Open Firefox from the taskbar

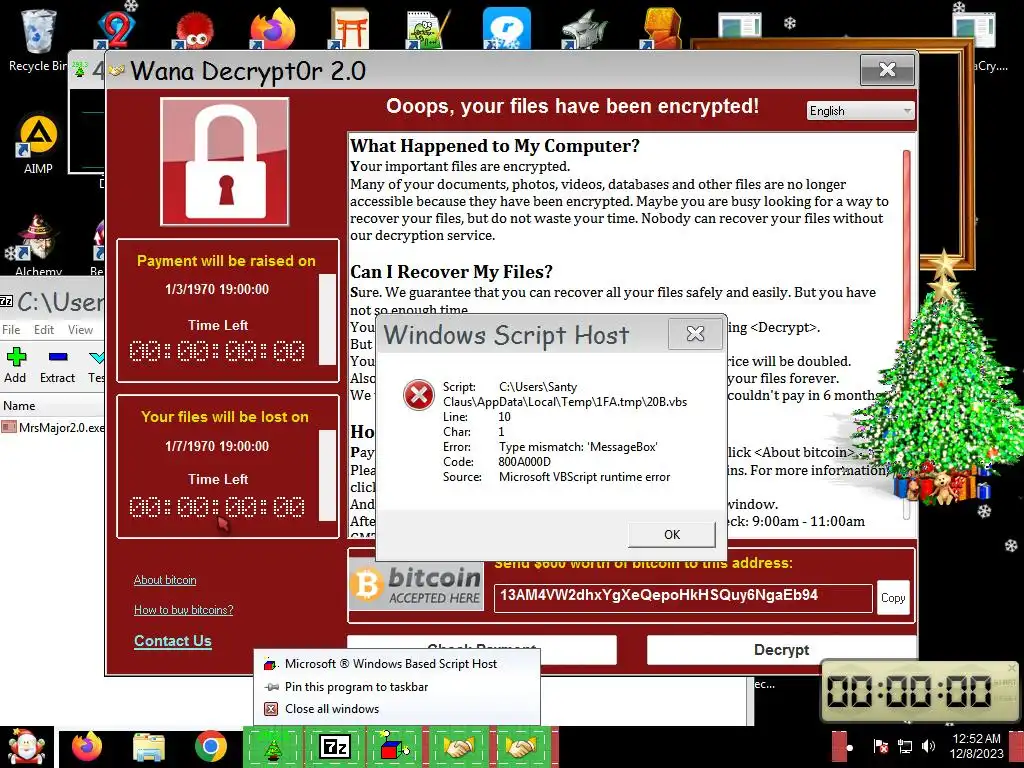[x=87, y=747]
